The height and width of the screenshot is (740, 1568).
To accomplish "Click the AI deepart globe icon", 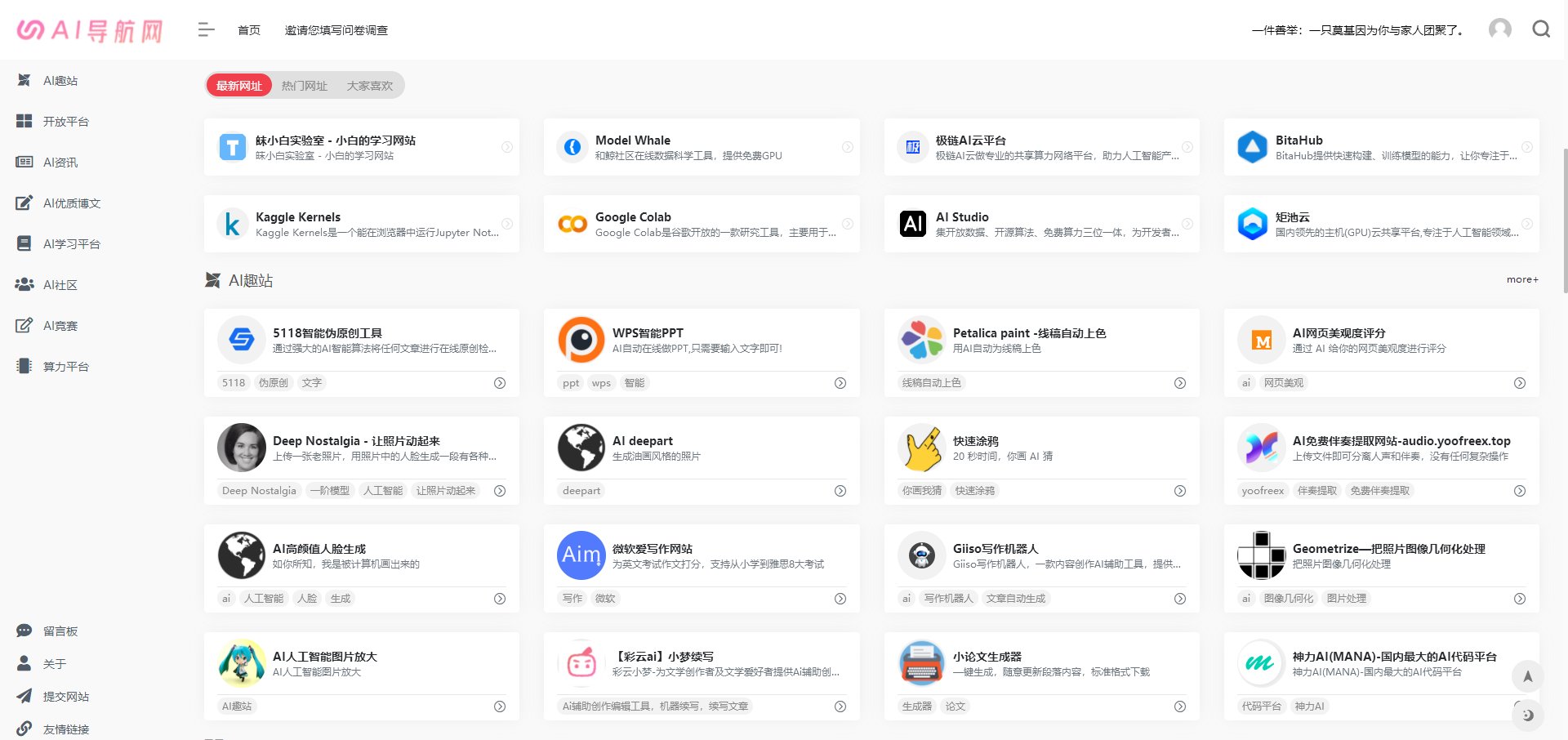I will 581,448.
